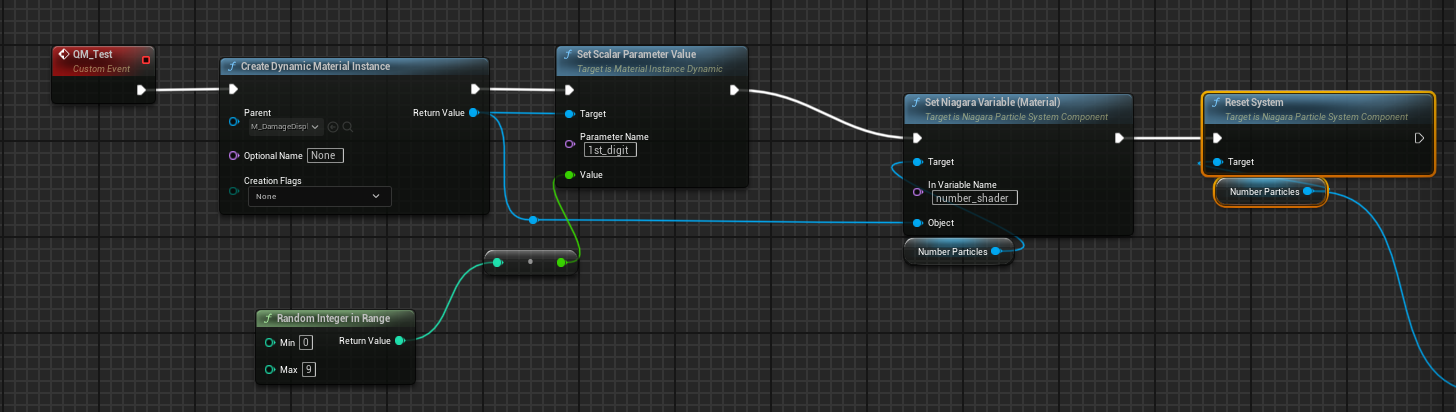Click Create Dynamic Material Instance execution input pin
The width and height of the screenshot is (1456, 412).
click(234, 90)
